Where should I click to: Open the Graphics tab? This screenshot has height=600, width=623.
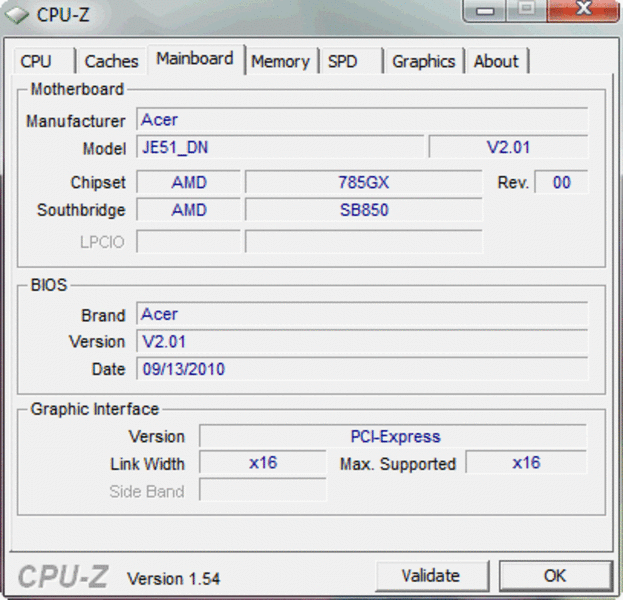424,62
